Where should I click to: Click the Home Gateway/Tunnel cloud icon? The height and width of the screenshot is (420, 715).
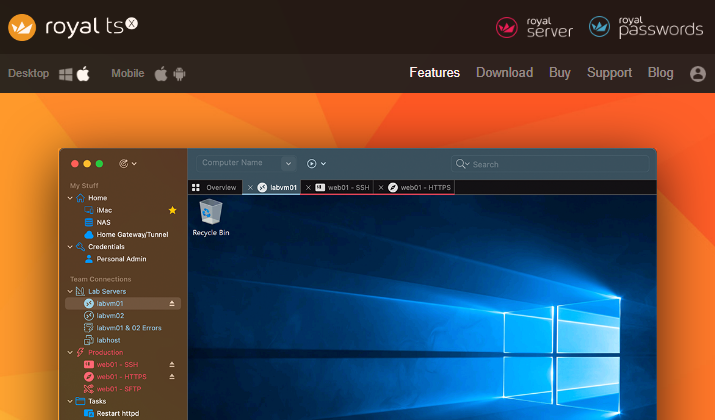89,234
